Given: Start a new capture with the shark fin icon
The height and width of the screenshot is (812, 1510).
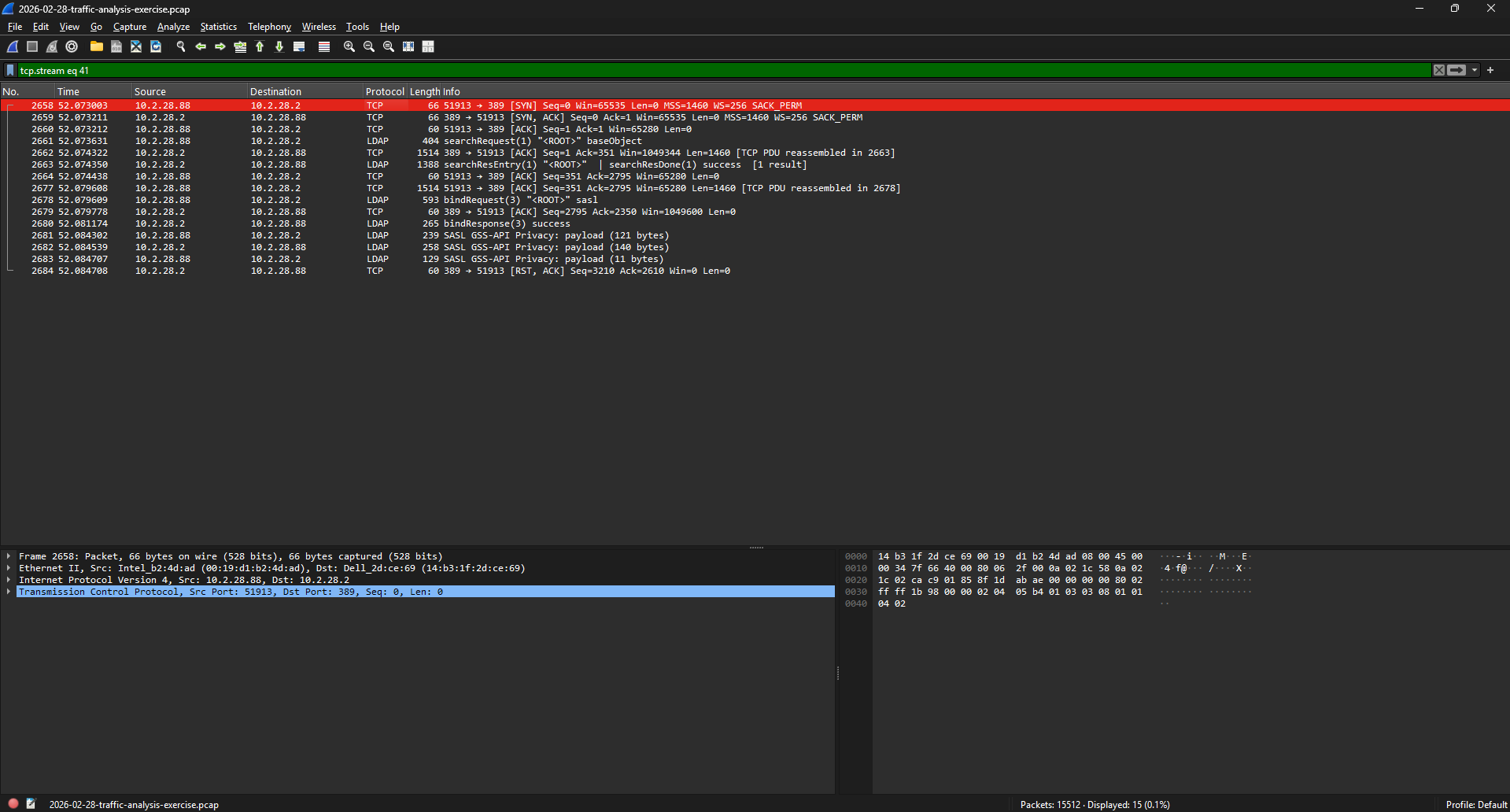Looking at the screenshot, I should point(12,46).
